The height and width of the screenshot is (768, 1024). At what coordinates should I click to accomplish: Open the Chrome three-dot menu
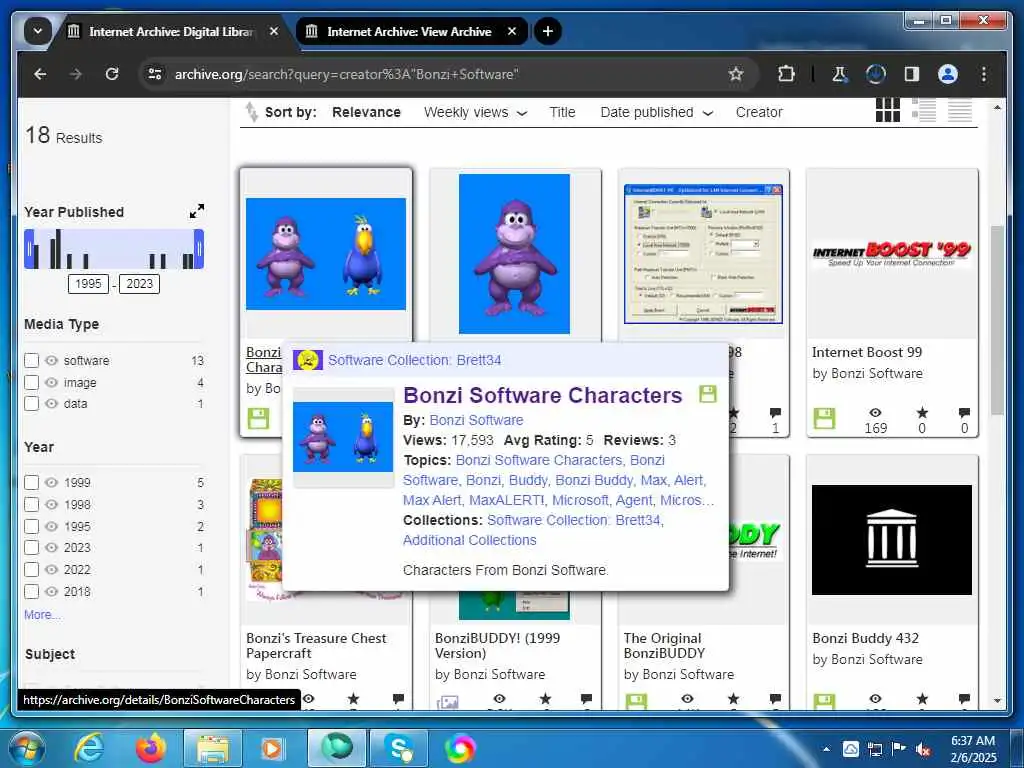(x=984, y=74)
